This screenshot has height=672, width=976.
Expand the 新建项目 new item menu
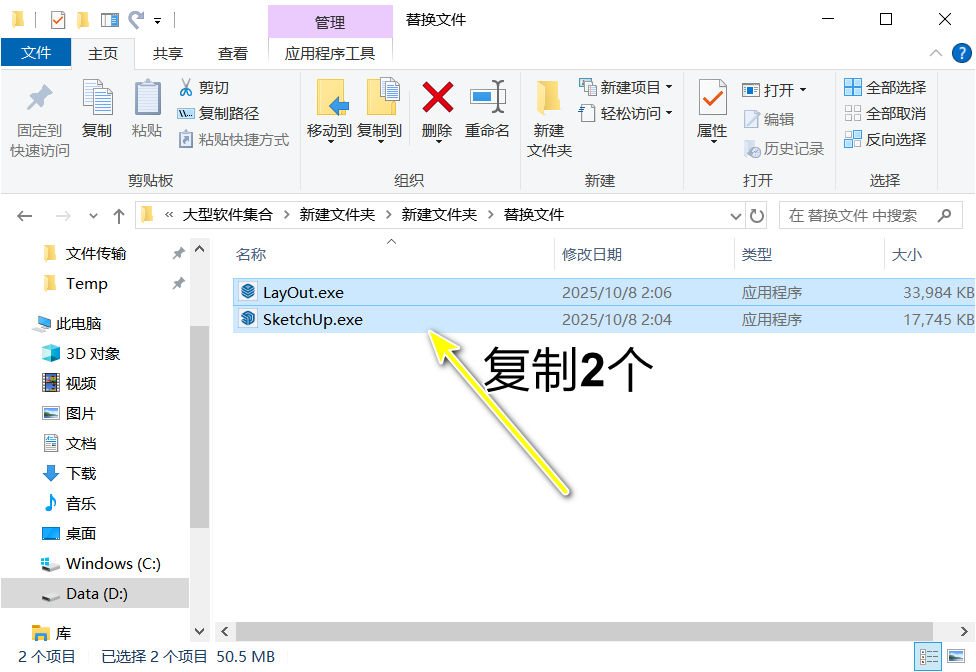point(669,87)
